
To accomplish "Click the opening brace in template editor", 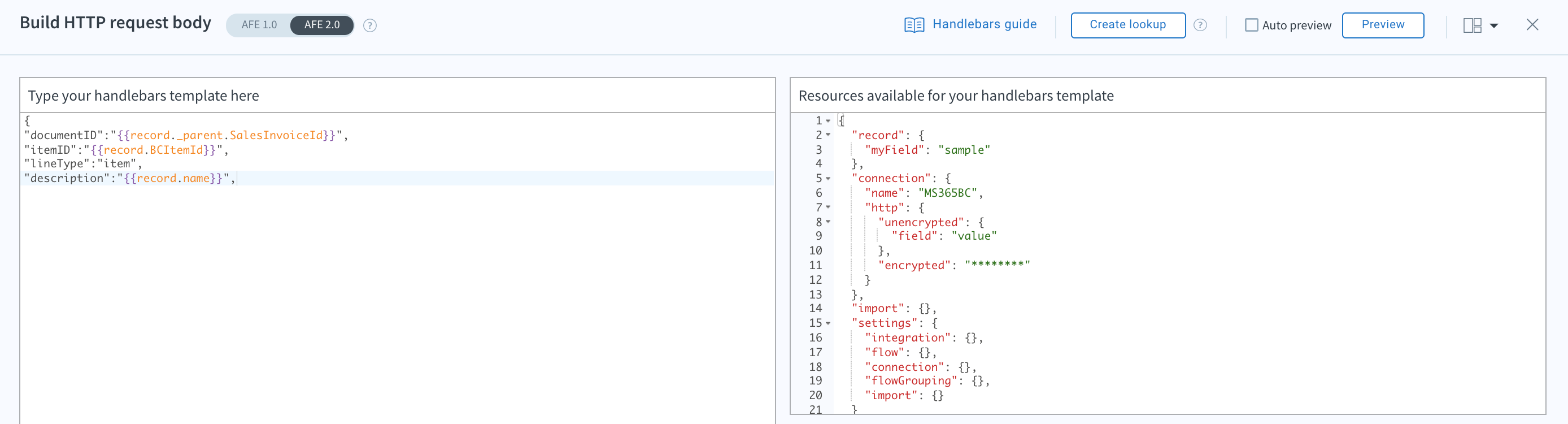I will (x=27, y=120).
